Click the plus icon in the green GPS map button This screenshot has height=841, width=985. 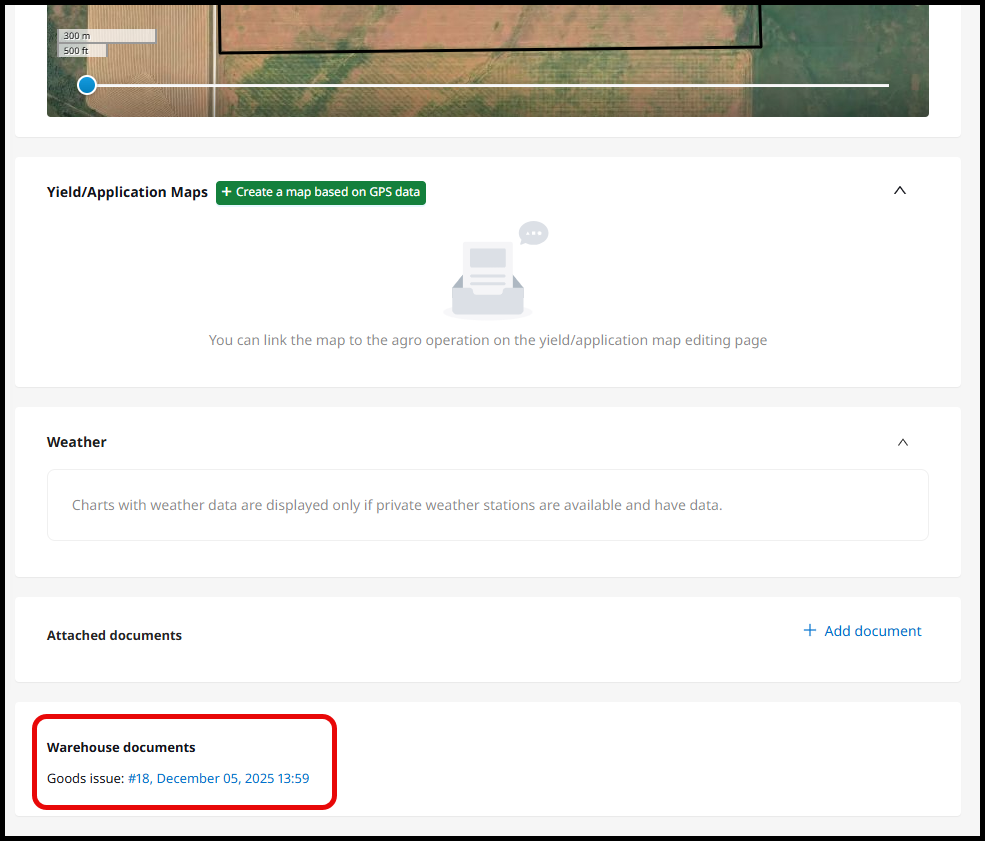(x=227, y=192)
